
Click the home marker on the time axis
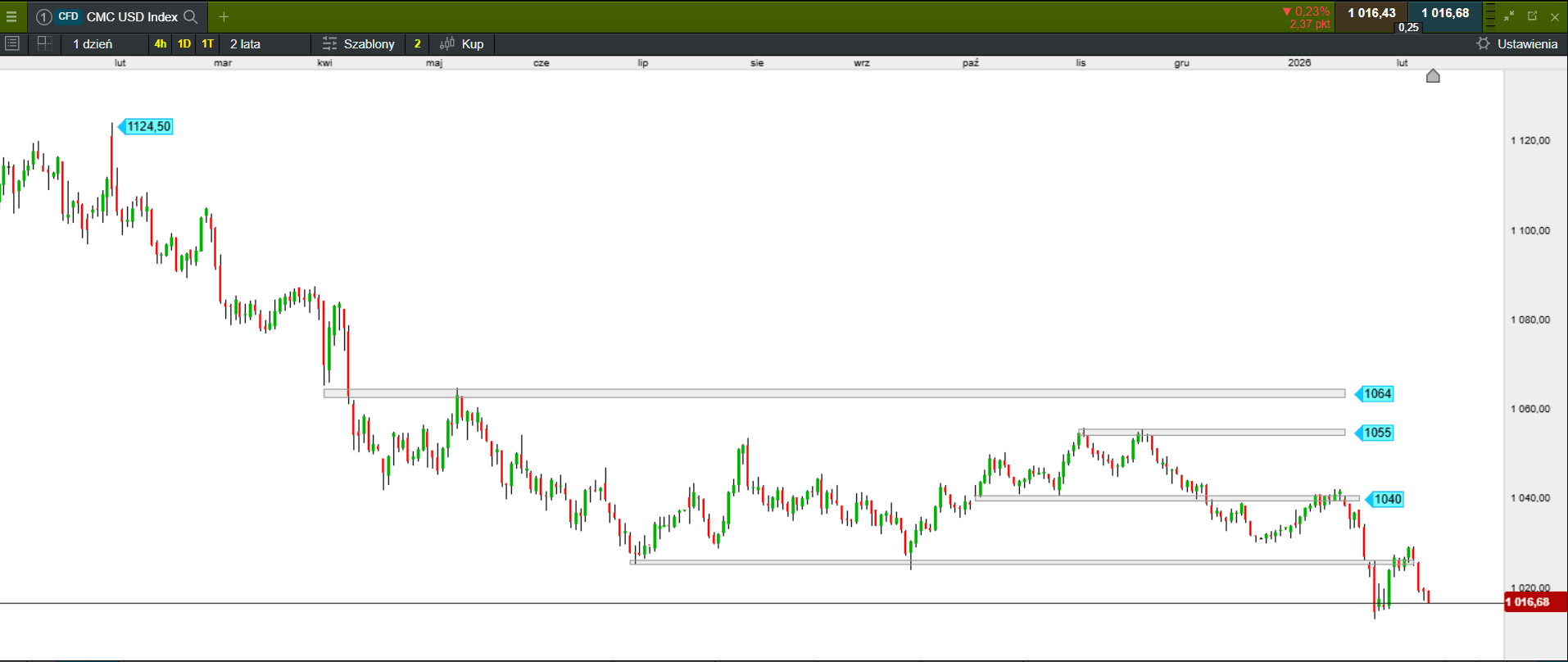coord(1433,76)
